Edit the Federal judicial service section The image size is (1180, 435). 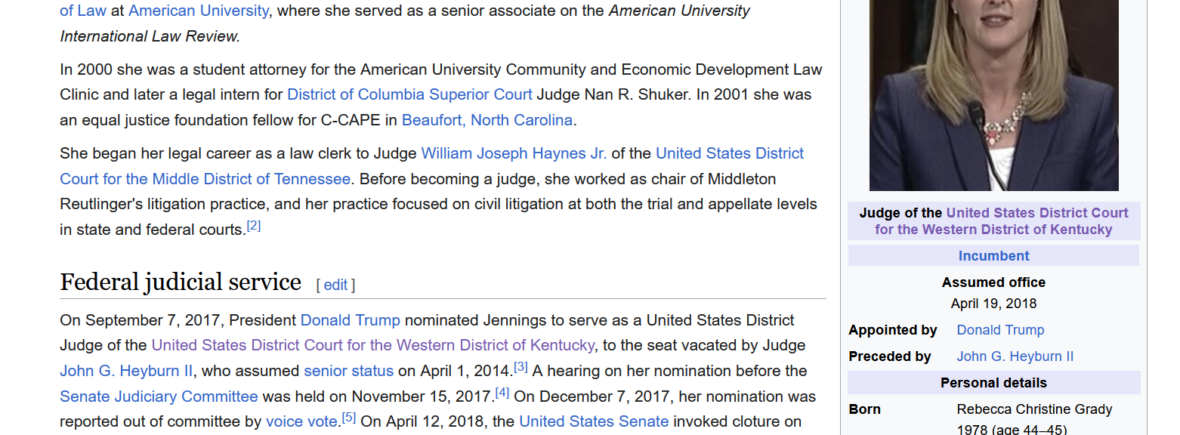pos(336,285)
